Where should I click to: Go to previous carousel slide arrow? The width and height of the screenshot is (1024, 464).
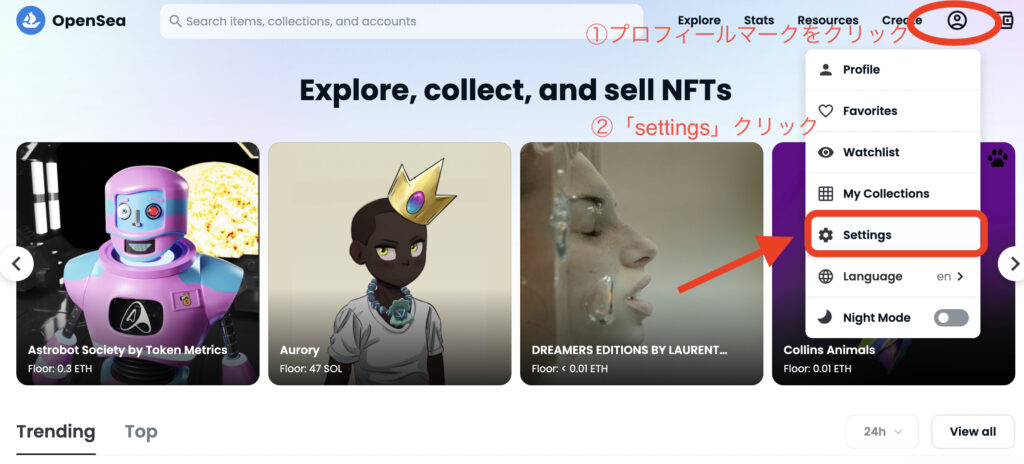click(x=17, y=264)
